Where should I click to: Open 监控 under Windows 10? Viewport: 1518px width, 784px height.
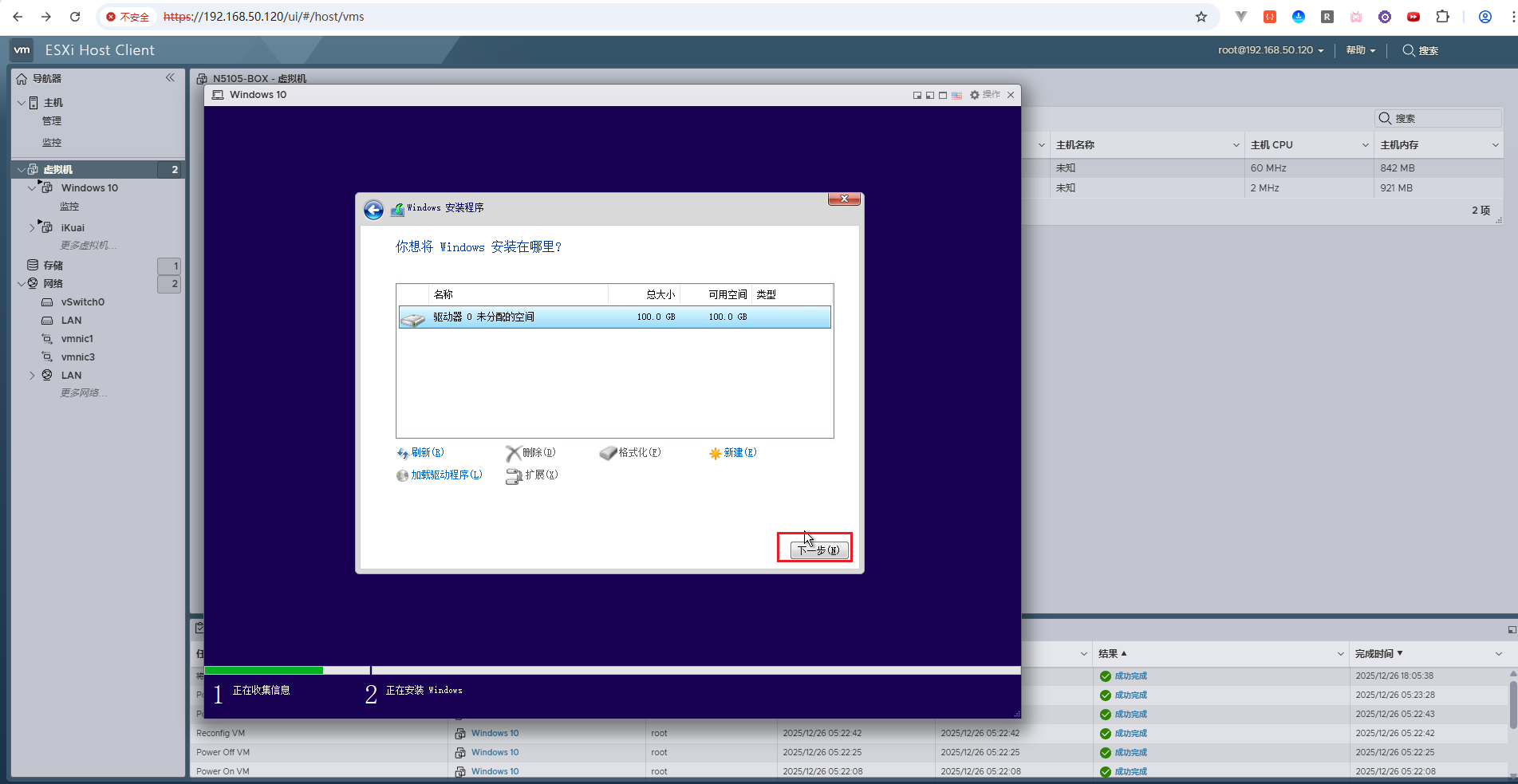[69, 206]
